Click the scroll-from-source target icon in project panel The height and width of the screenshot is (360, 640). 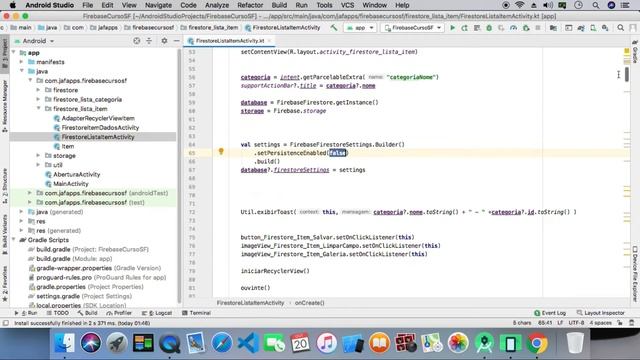pos(137,41)
